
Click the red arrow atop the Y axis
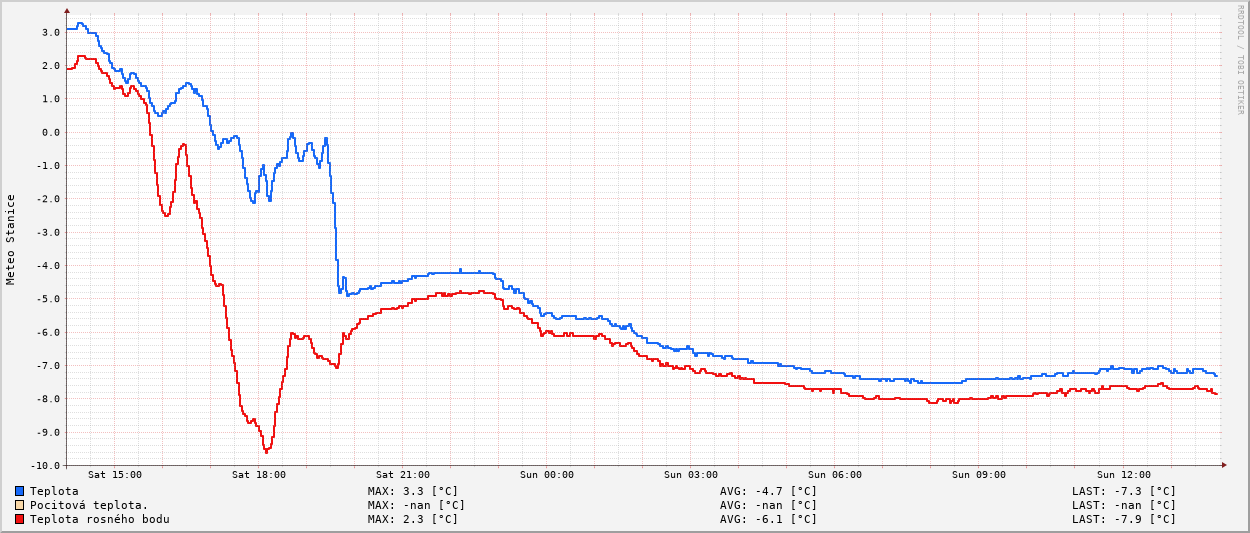pos(67,11)
